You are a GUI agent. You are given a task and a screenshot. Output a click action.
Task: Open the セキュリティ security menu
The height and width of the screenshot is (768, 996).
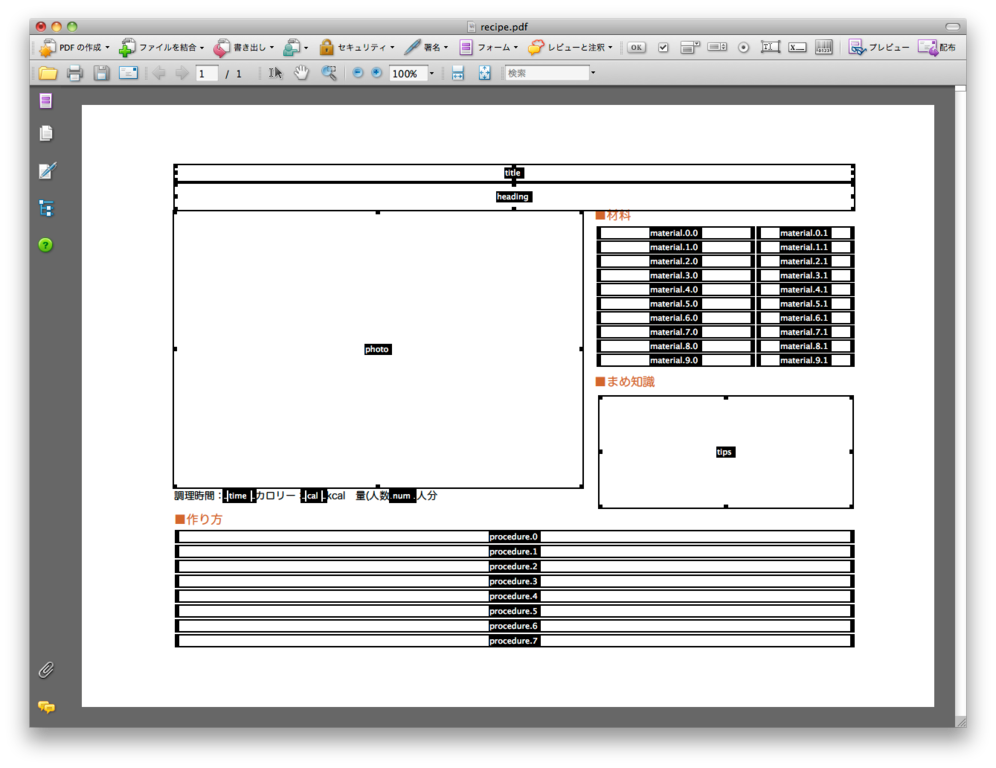[356, 47]
